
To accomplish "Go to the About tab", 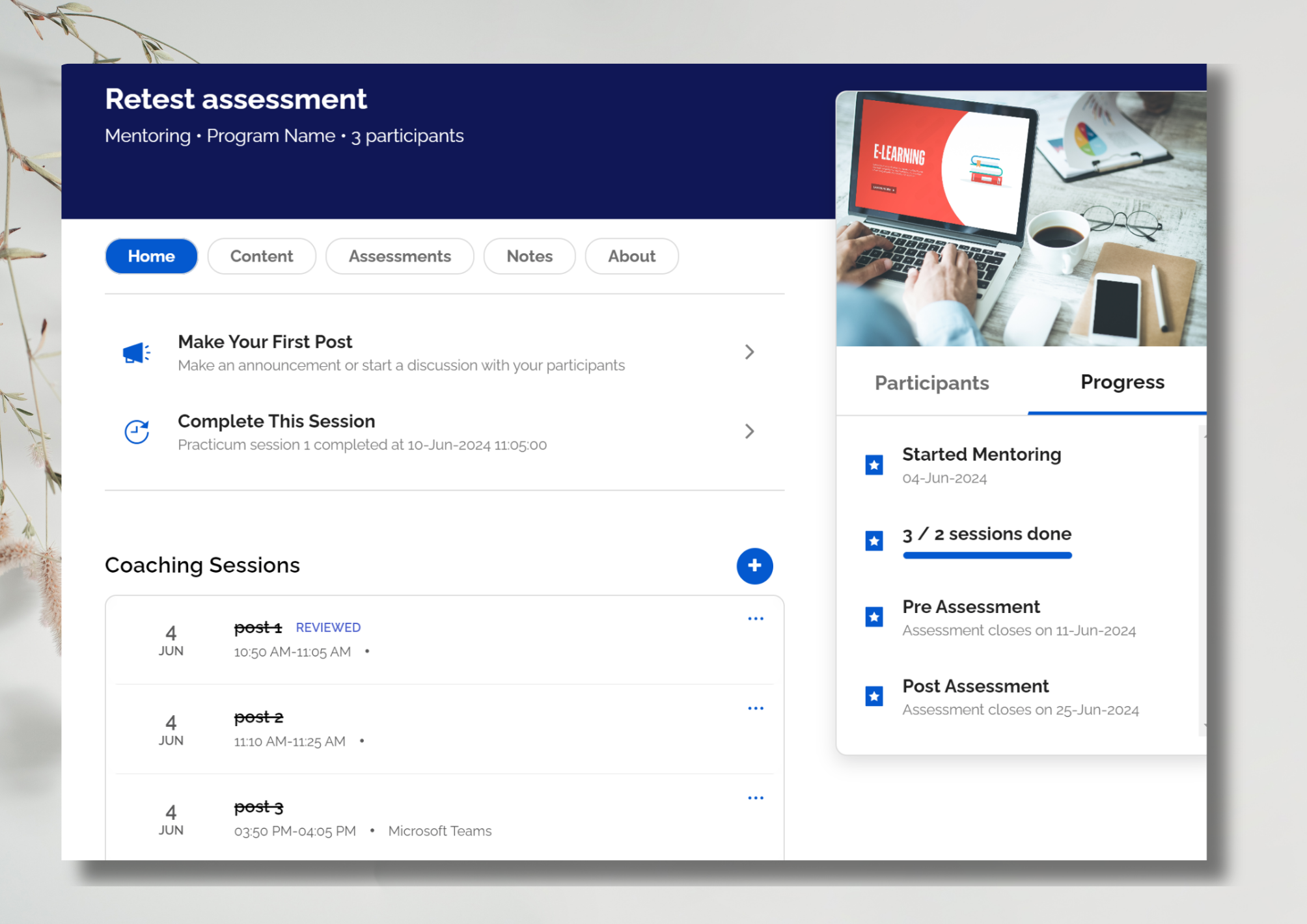I will [x=631, y=256].
